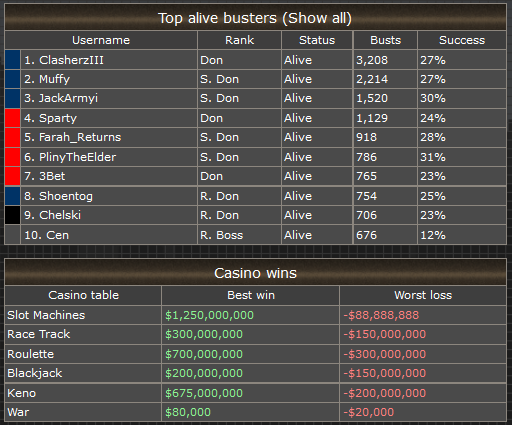512x425 pixels.
Task: Open Cen's profile
Action: click(58, 235)
